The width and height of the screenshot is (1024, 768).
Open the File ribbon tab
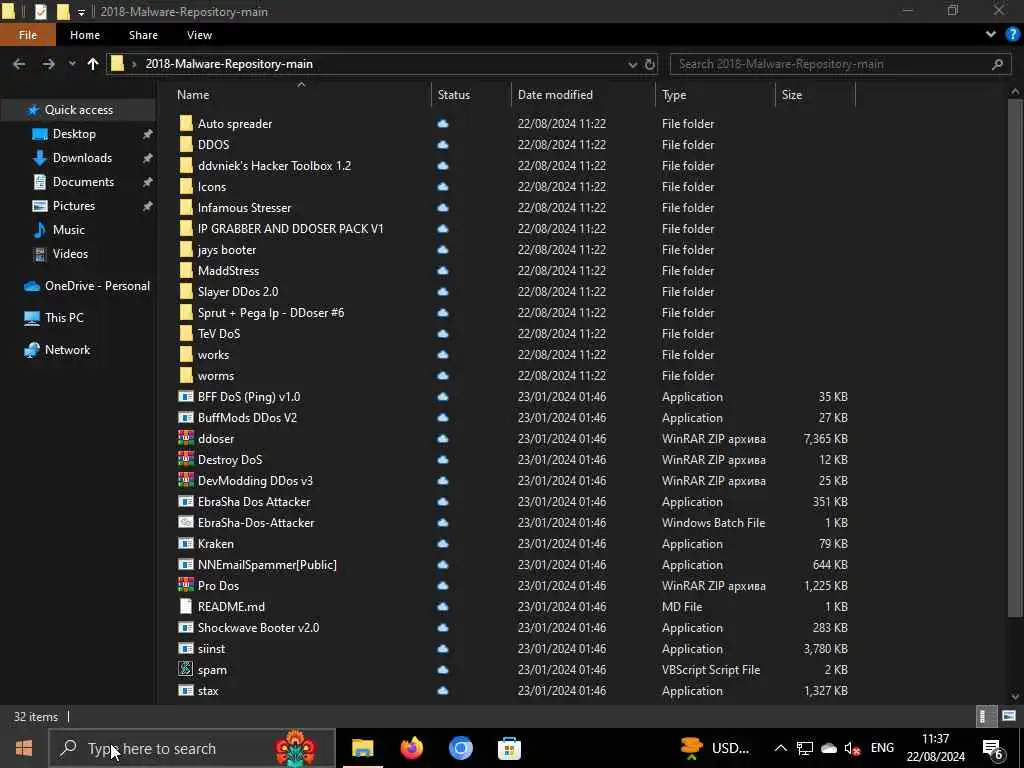(27, 35)
